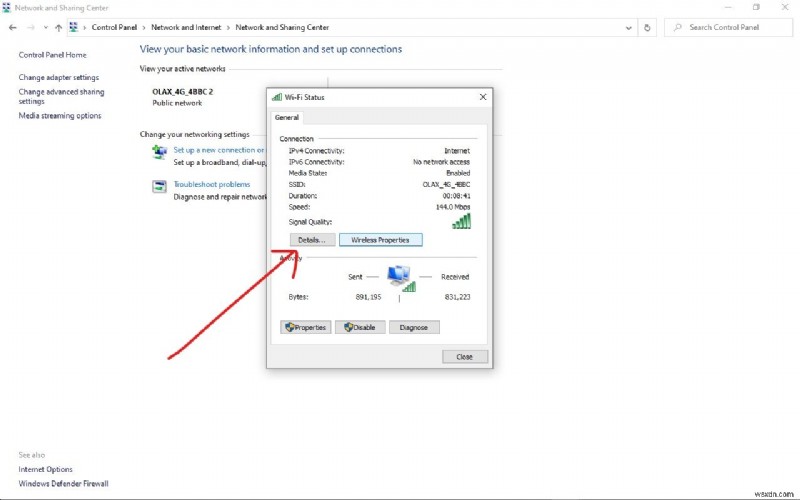The width and height of the screenshot is (800, 500).
Task: Click the Details... button
Action: click(312, 240)
